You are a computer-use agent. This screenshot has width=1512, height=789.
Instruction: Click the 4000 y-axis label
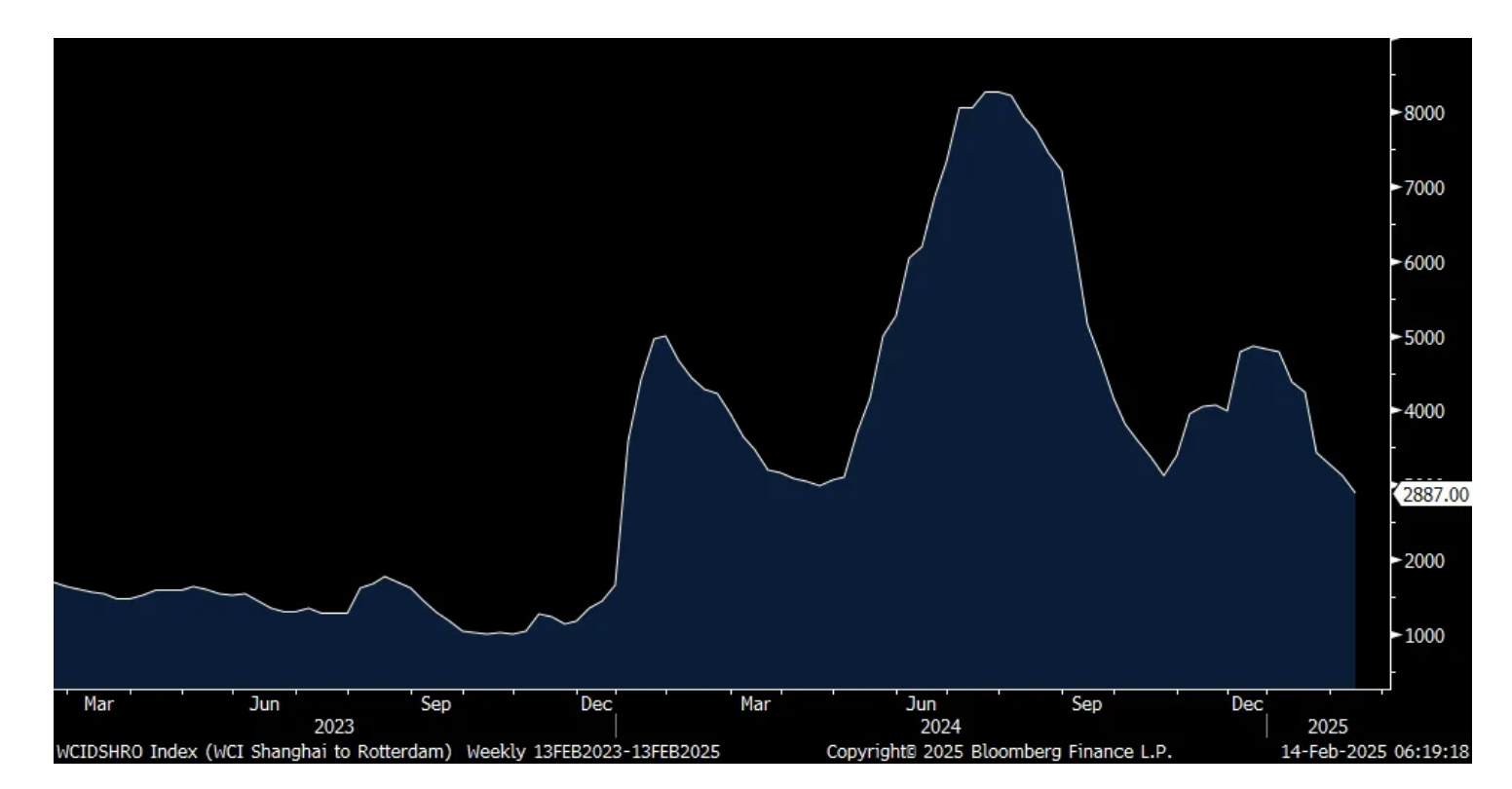tap(1423, 411)
